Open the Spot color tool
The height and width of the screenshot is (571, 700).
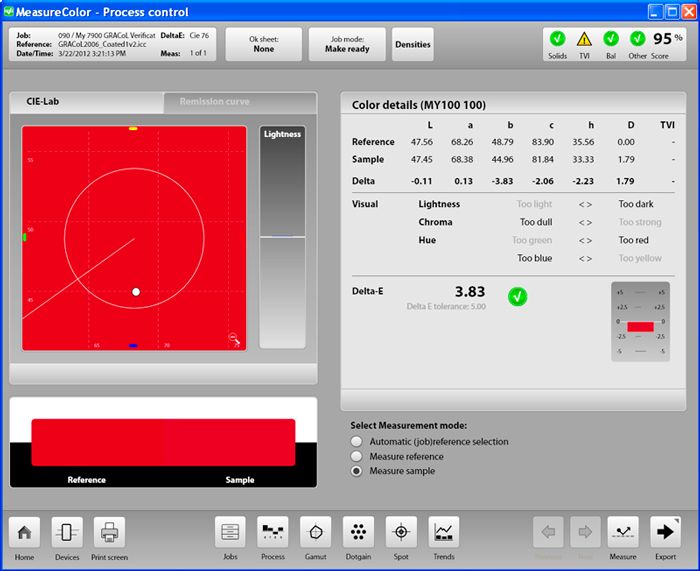[402, 532]
